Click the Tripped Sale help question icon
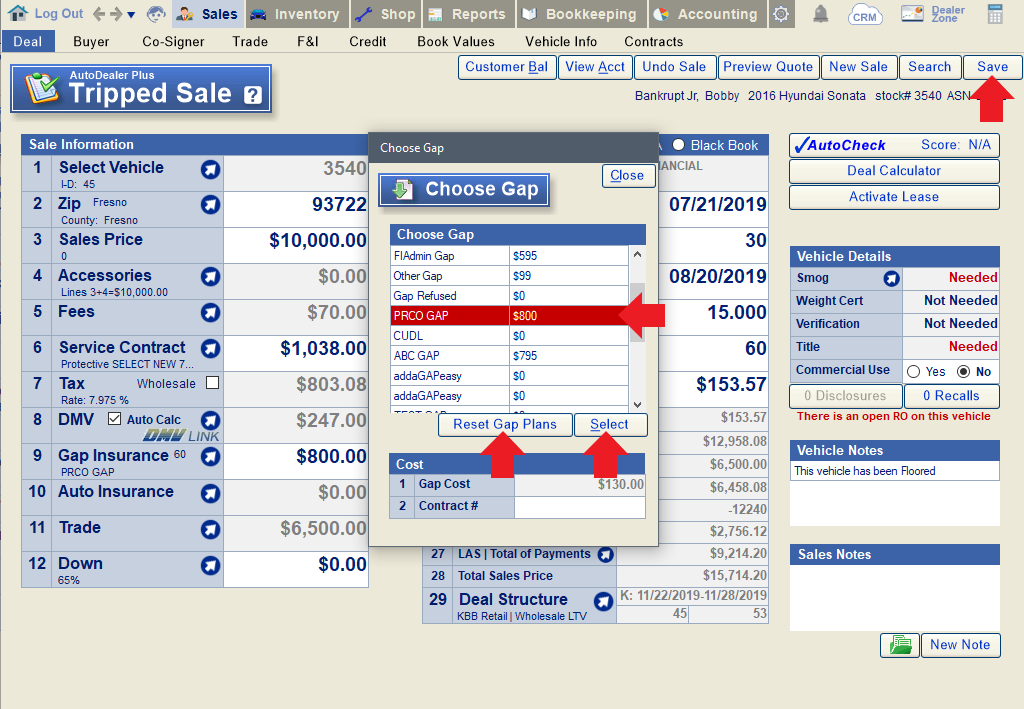 click(x=253, y=95)
